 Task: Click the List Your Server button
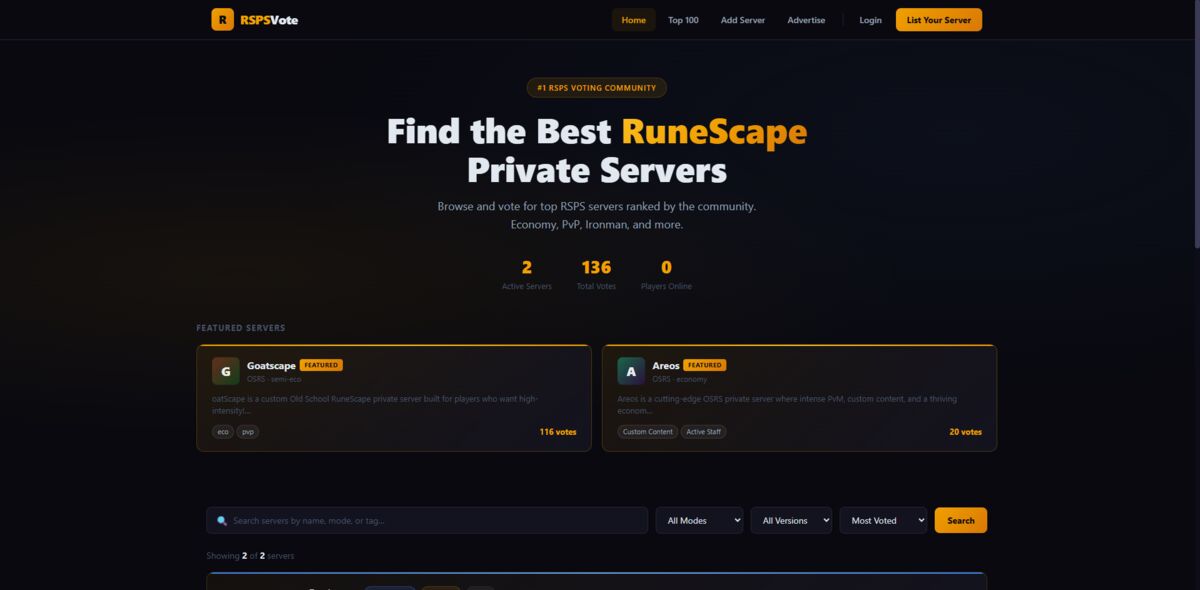coord(938,19)
